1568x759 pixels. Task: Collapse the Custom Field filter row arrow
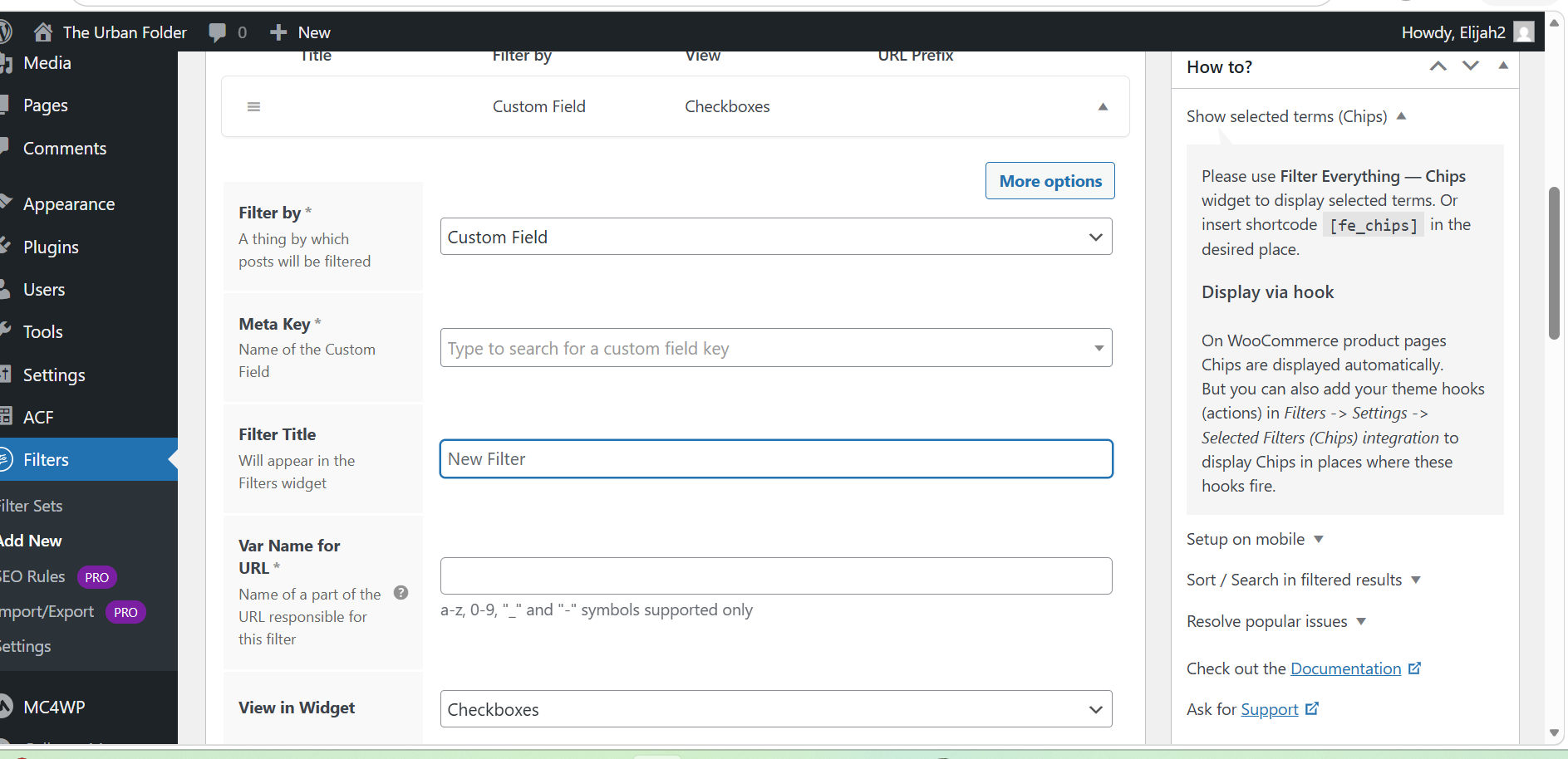click(x=1103, y=106)
